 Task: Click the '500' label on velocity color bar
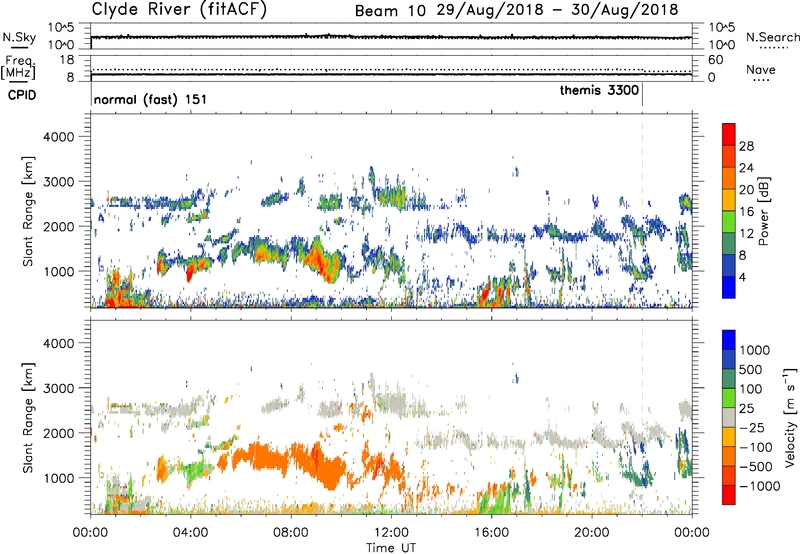[753, 369]
